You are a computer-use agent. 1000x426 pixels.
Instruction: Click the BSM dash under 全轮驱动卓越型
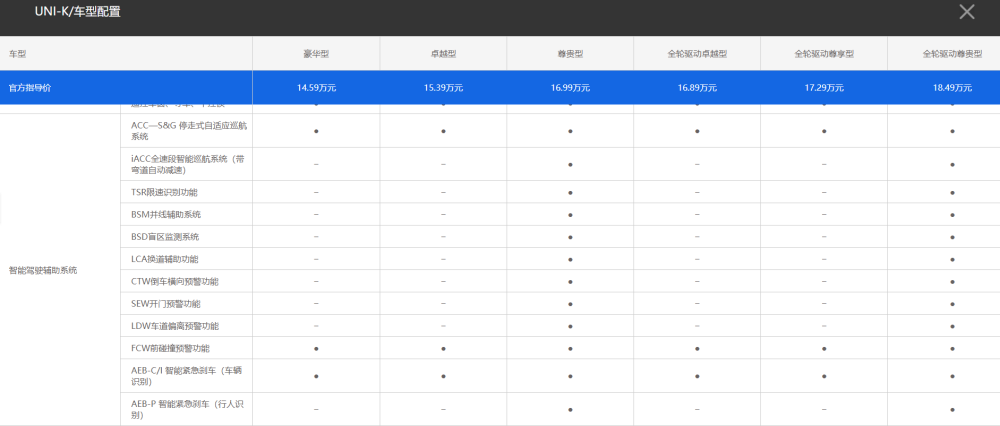(x=697, y=214)
